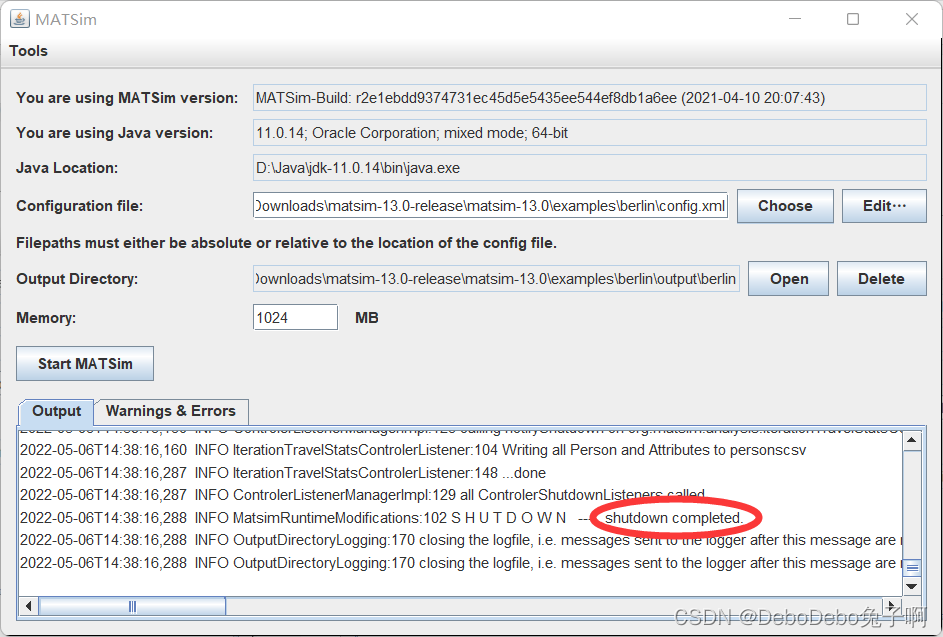Screen dimensions: 943x637
Task: Click the 'MB' unit label
Action: pos(366,318)
